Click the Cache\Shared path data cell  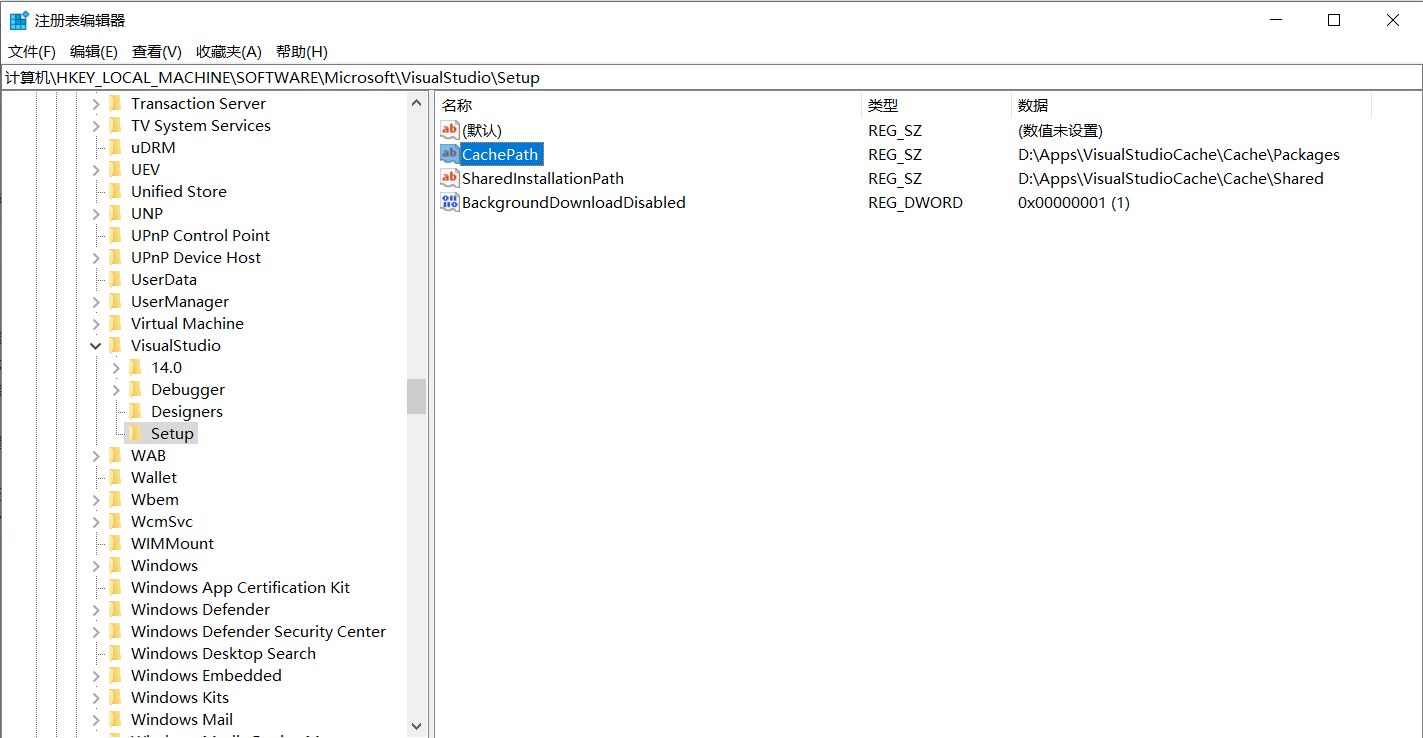[x=1171, y=178]
